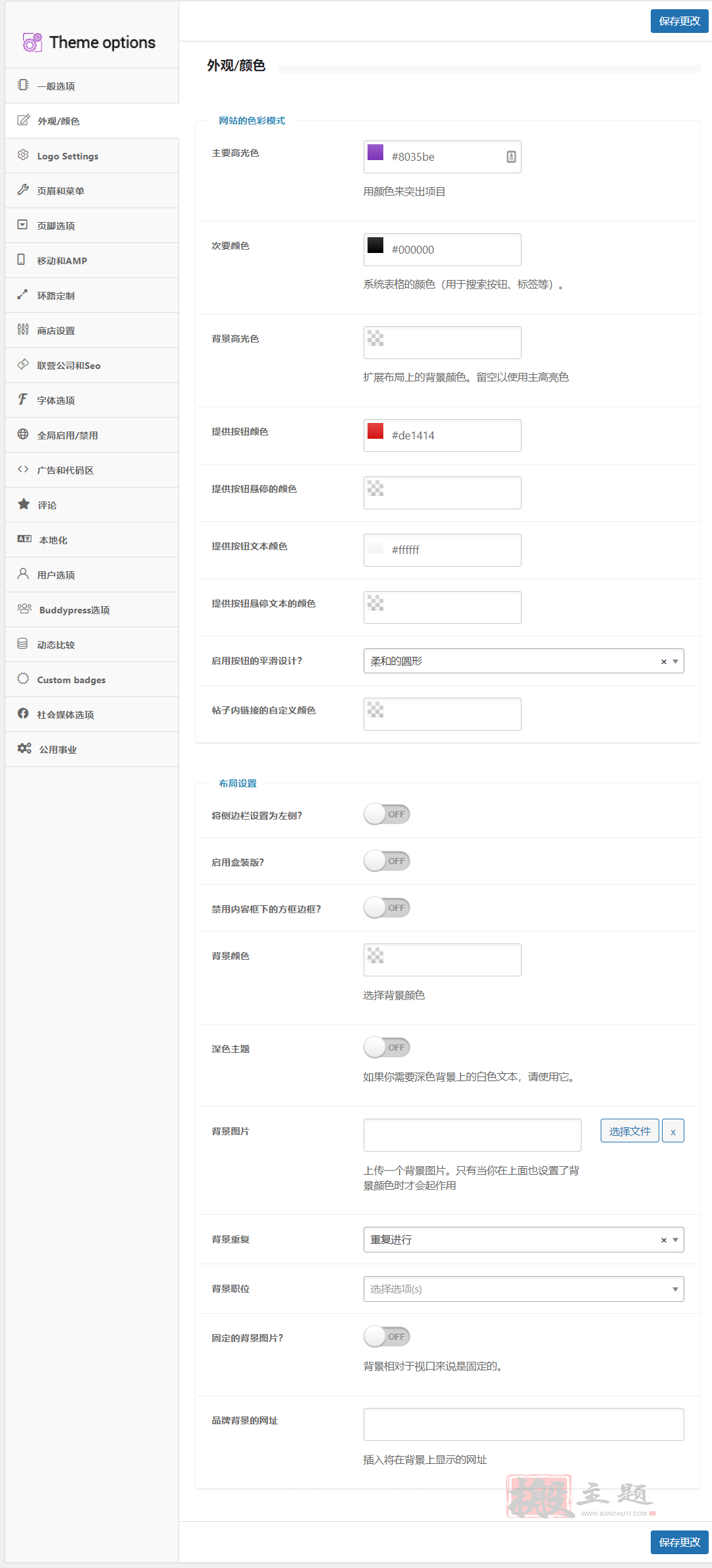
Task: Go to 商店设置 section
Action: (92, 330)
